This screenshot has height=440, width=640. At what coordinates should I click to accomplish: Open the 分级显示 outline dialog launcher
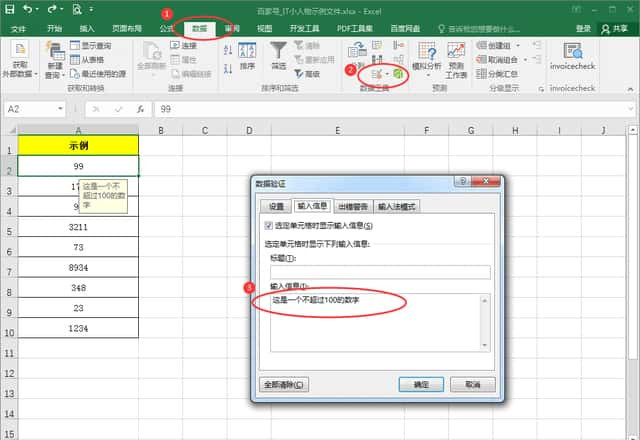(541, 89)
